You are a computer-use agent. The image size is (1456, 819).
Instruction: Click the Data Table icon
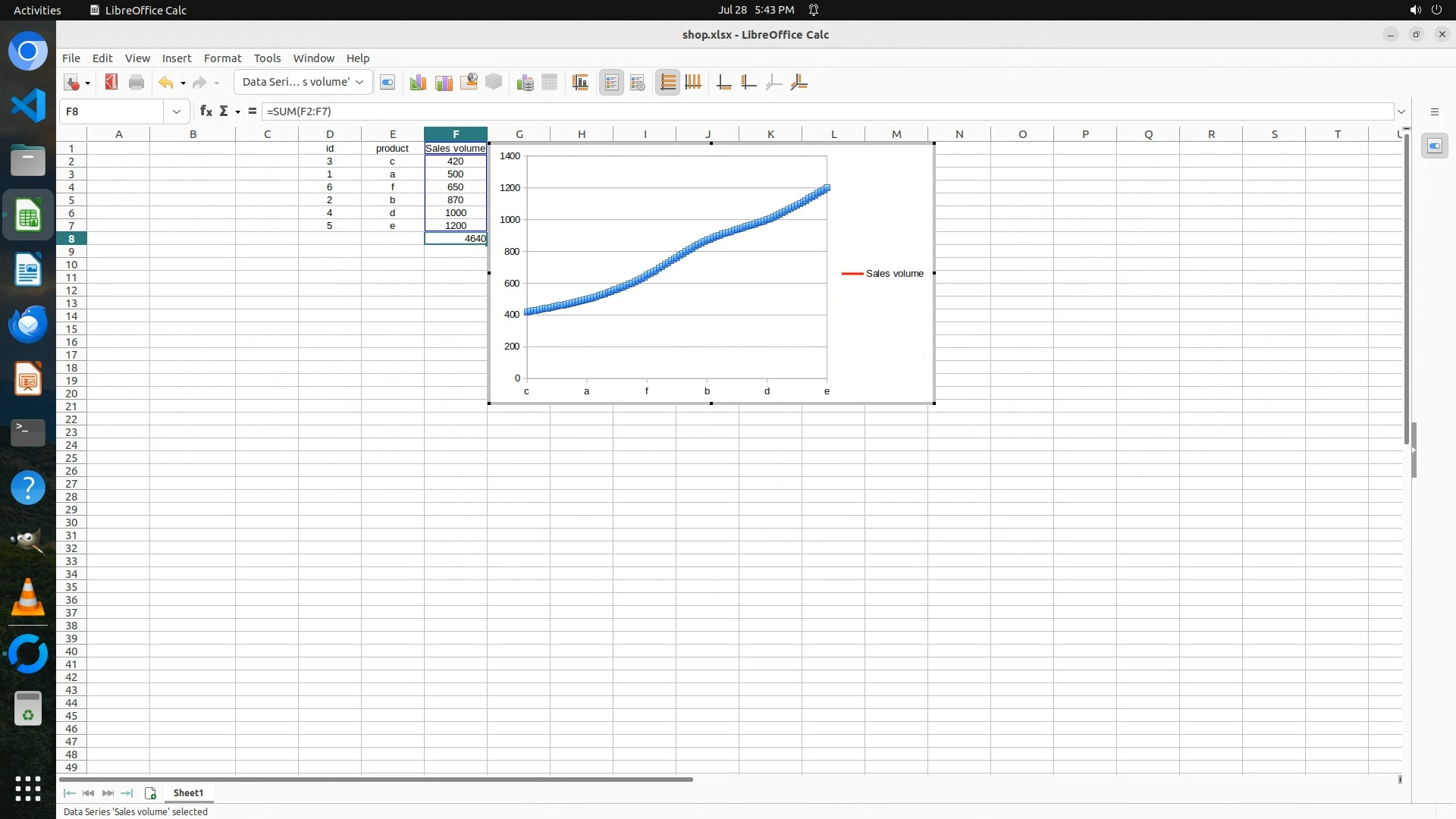pyautogui.click(x=550, y=83)
